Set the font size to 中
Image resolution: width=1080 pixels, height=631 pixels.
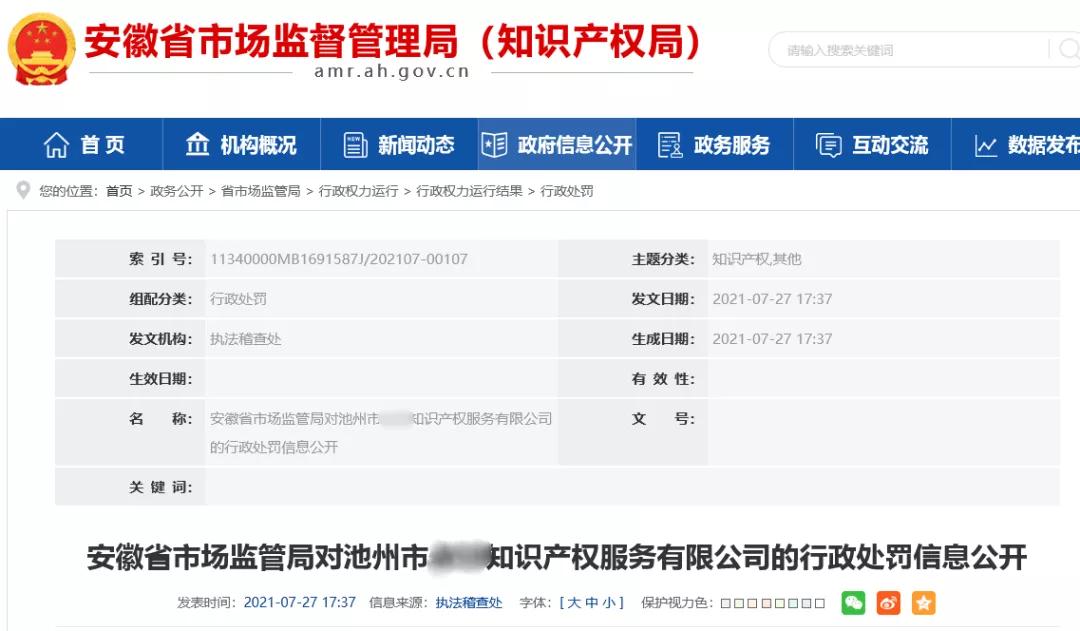(592, 603)
